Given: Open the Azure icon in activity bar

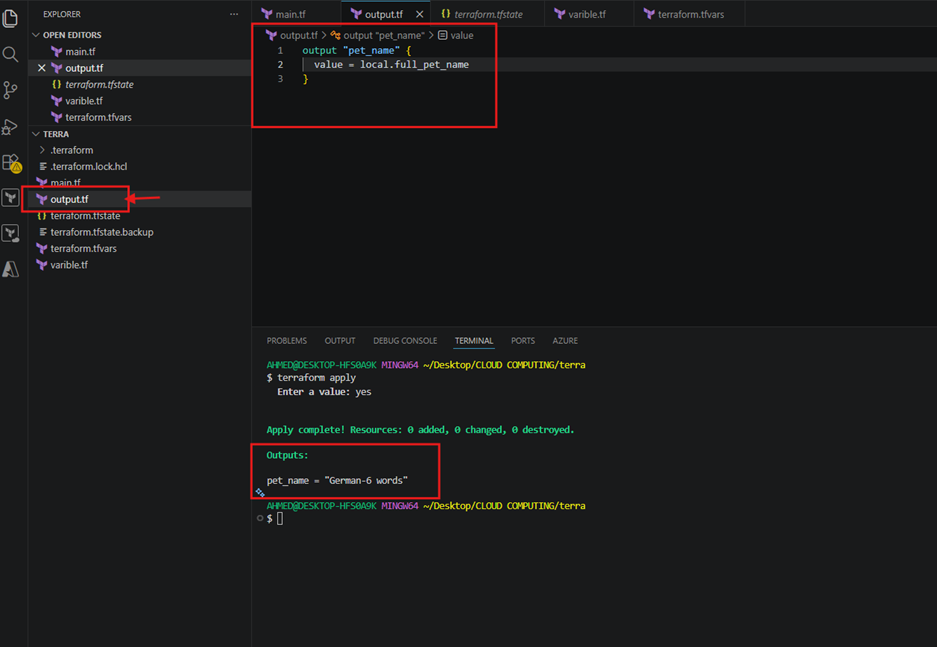Looking at the screenshot, I should [x=10, y=269].
